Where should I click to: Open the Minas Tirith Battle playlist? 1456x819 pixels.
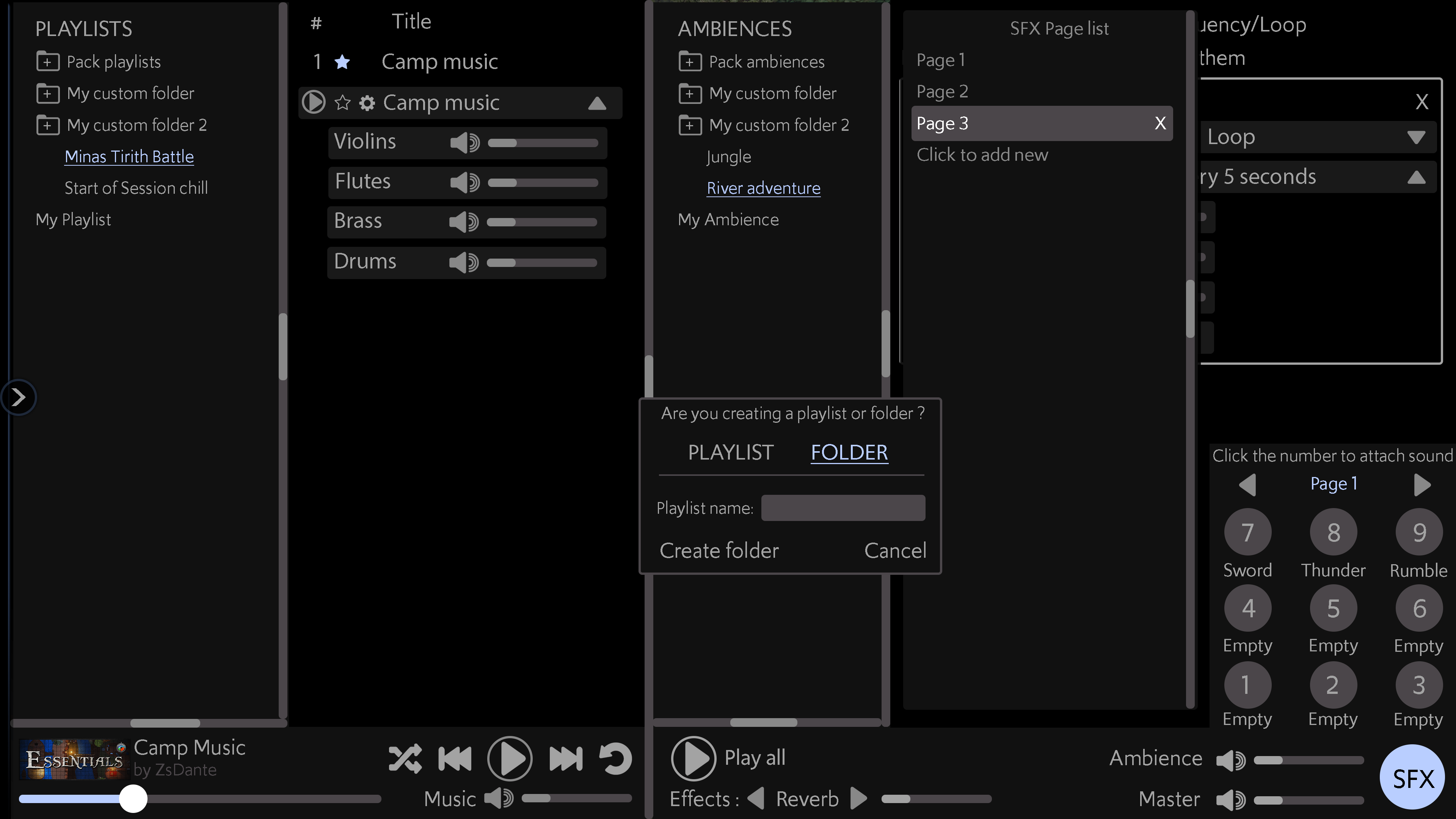coord(129,157)
